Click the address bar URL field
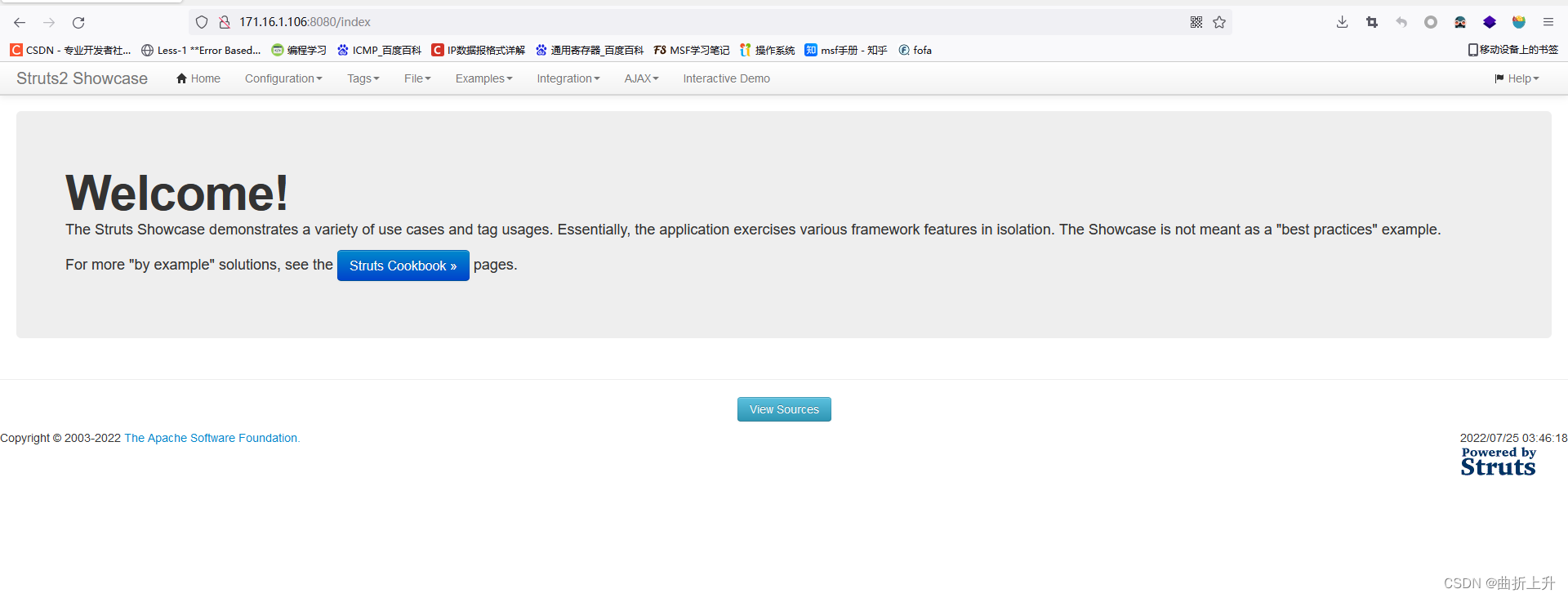 653,22
